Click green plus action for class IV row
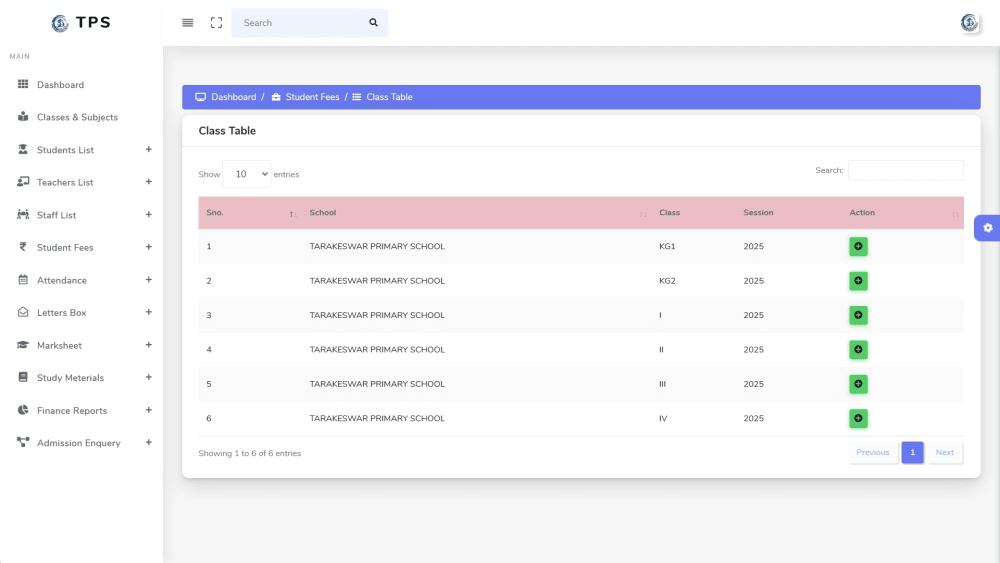This screenshot has height=563, width=1000. (858, 418)
